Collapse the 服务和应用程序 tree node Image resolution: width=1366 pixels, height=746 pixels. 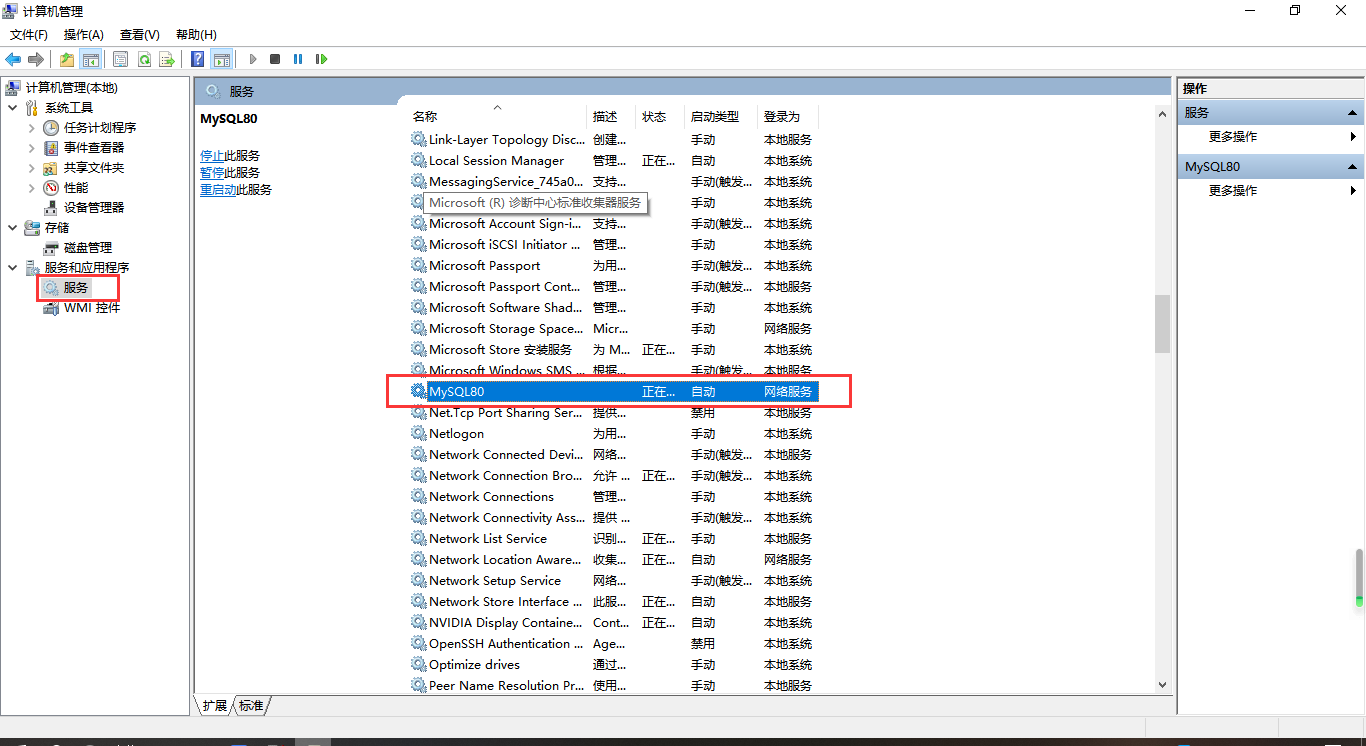(12, 267)
